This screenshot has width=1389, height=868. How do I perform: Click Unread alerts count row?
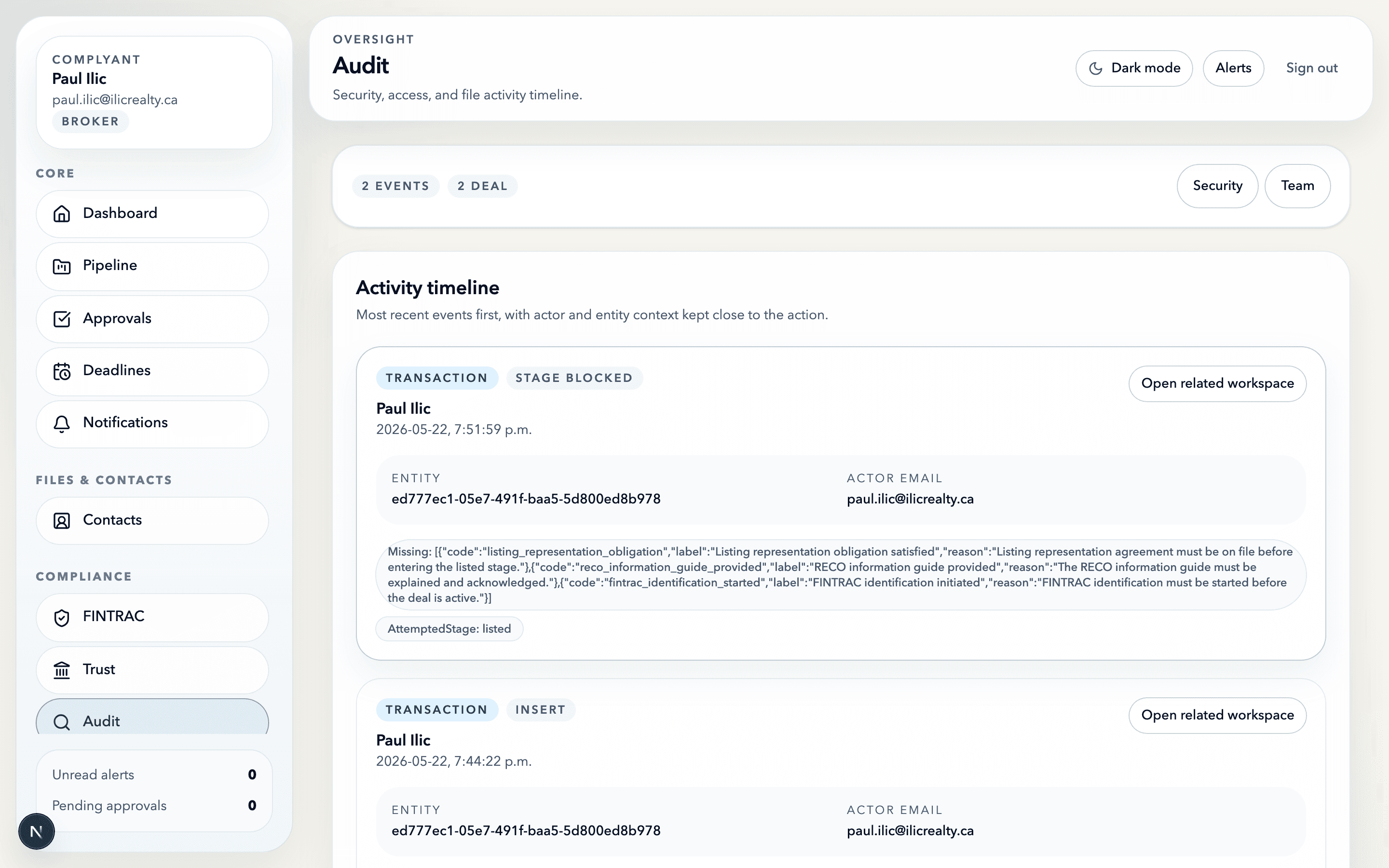pyautogui.click(x=154, y=775)
